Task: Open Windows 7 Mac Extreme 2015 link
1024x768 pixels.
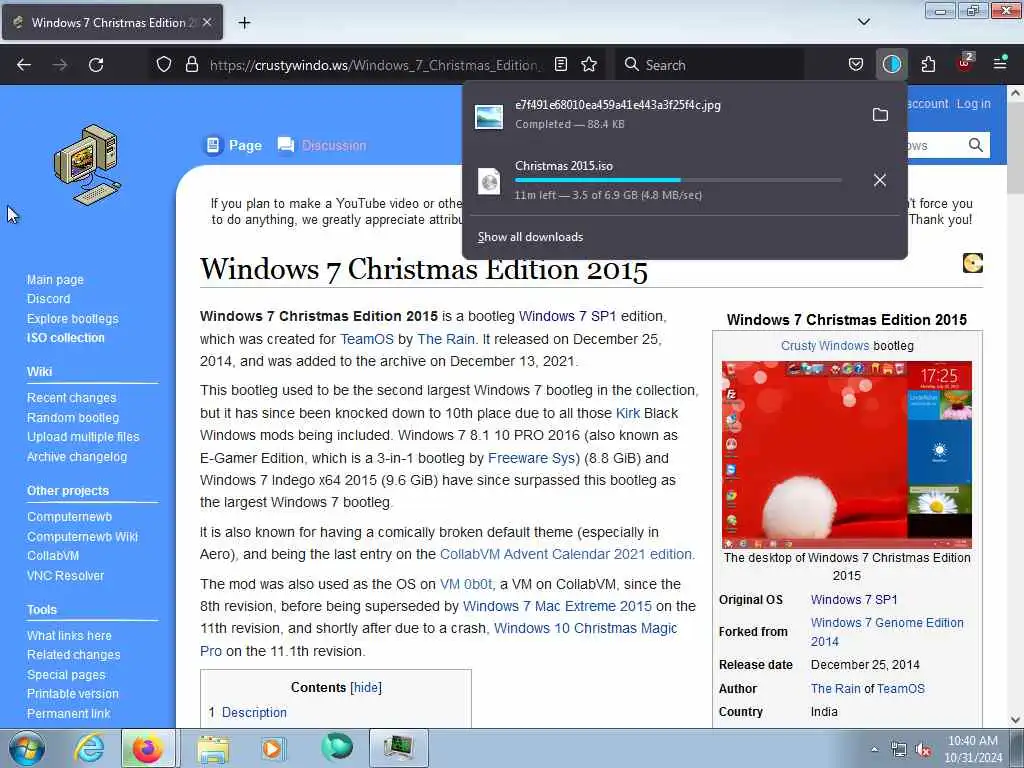Action: (x=557, y=606)
